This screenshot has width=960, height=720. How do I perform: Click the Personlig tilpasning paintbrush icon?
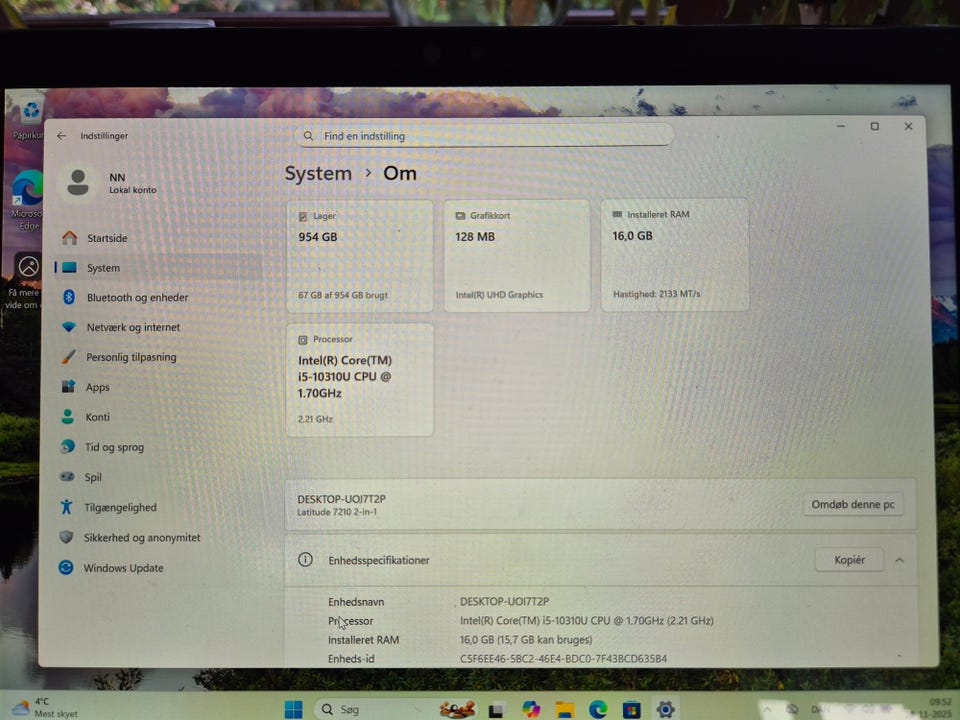coord(69,356)
